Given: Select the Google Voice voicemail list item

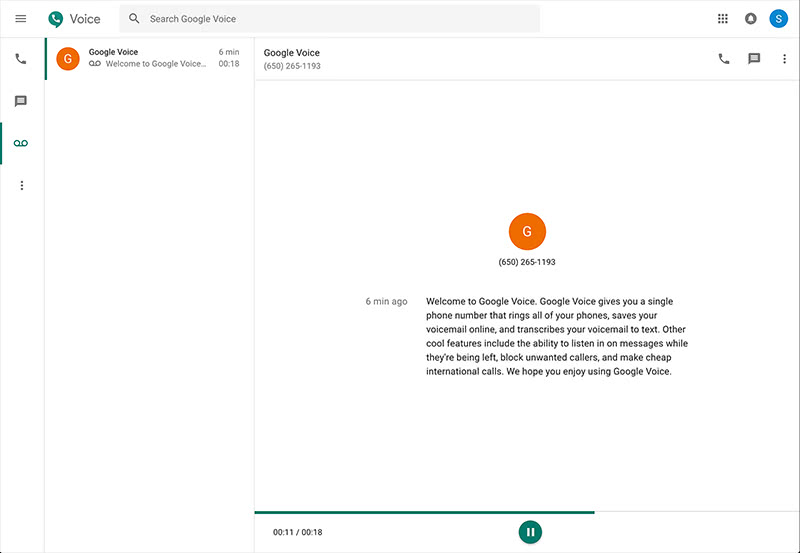Looking at the screenshot, I should (149, 58).
